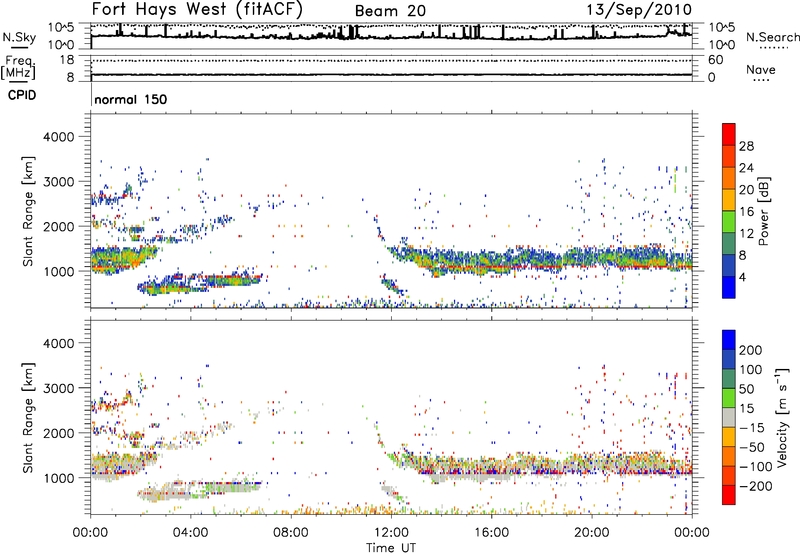The height and width of the screenshot is (554, 800).
Task: Click the 'Fort Hays West (fitACF)' title
Action: [197, 10]
